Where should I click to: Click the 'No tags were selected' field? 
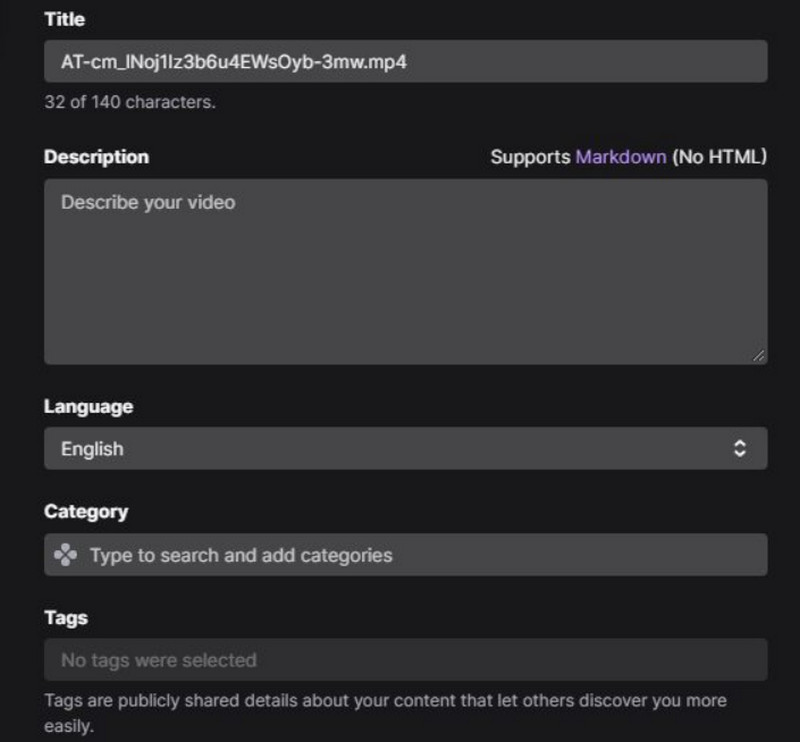pos(405,660)
